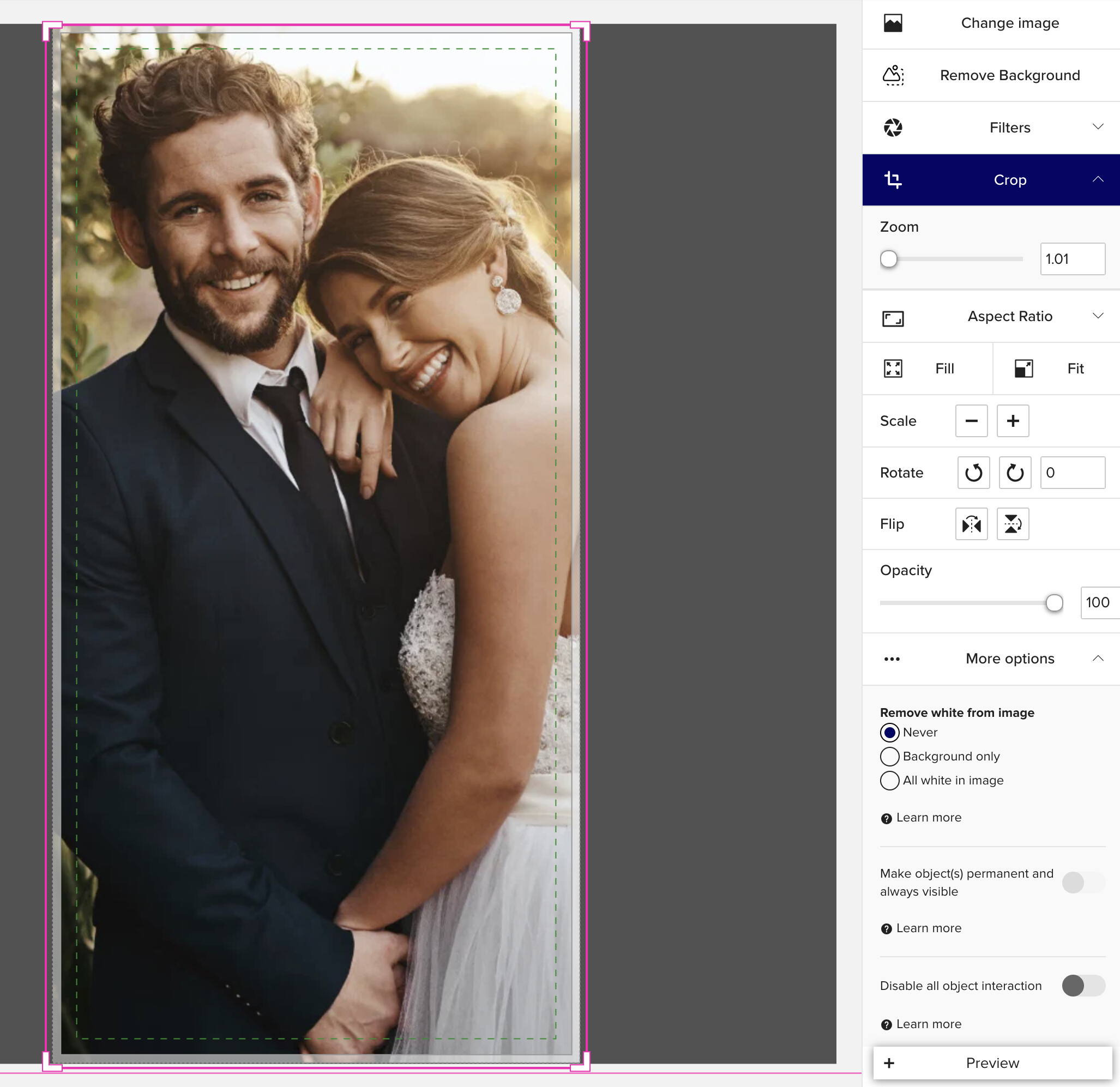The image size is (1120, 1087).
Task: Click top-right pink crop corner handle
Action: coord(580,31)
